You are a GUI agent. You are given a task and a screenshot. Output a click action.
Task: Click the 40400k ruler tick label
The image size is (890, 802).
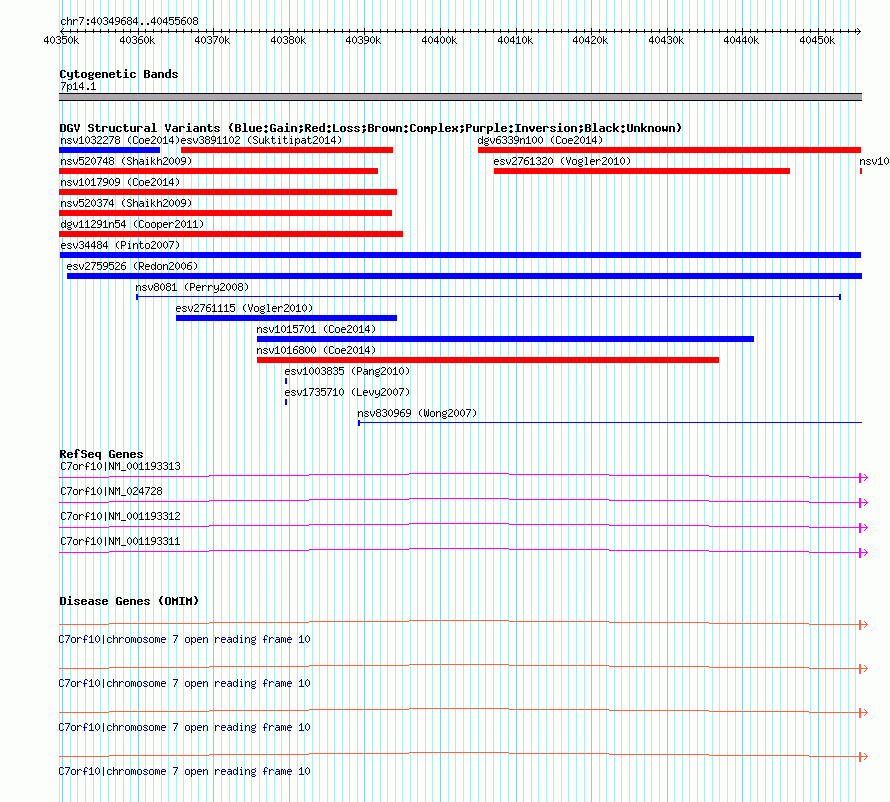[439, 41]
